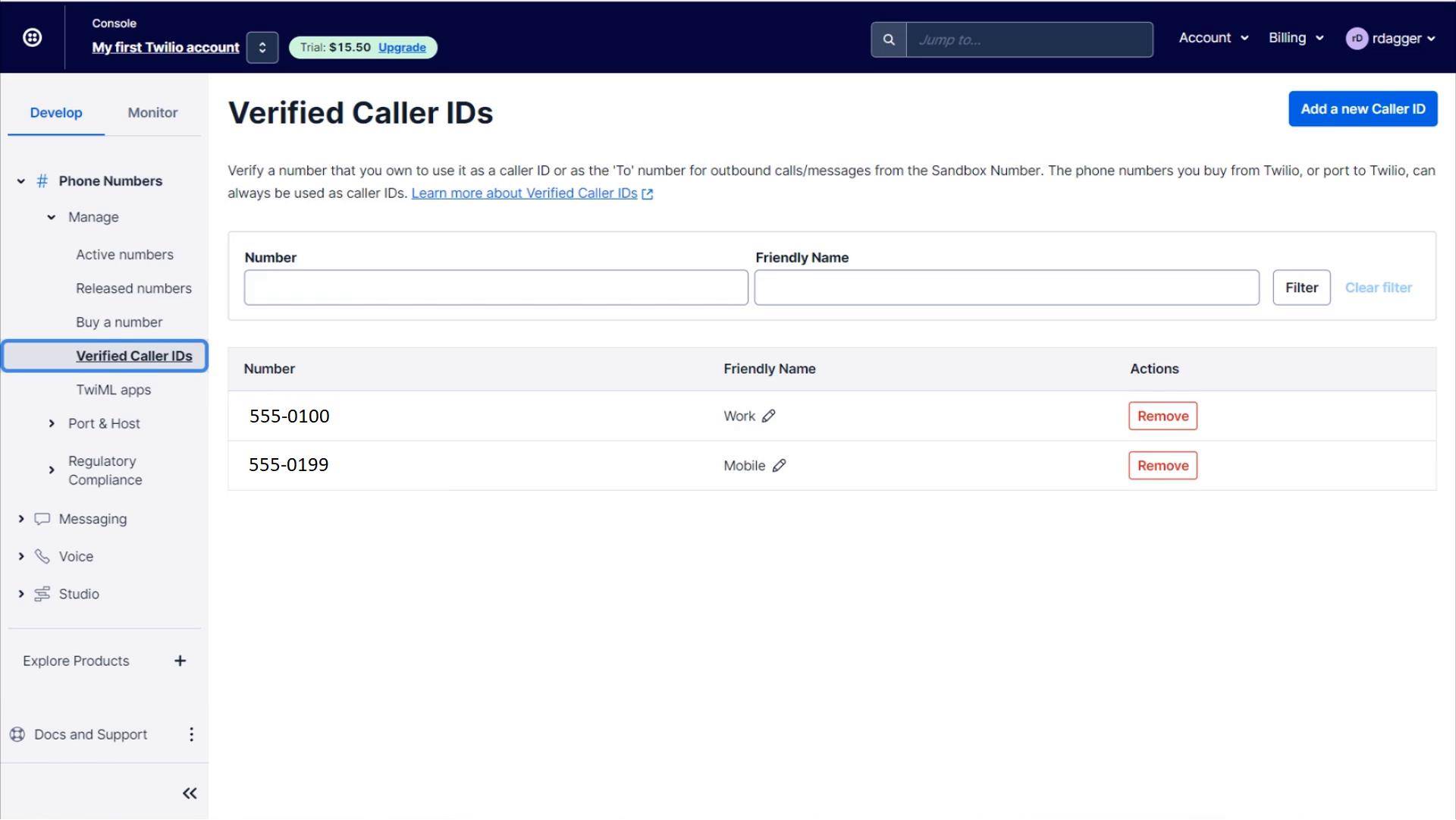Open the Account dropdown menu

[1213, 38]
